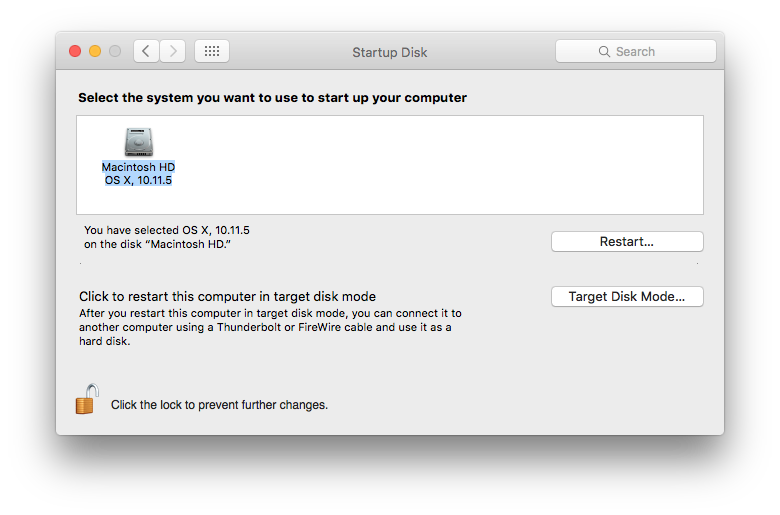Screen dimensions: 780x515
Task: Go forward with the right chevron
Action: (173, 51)
